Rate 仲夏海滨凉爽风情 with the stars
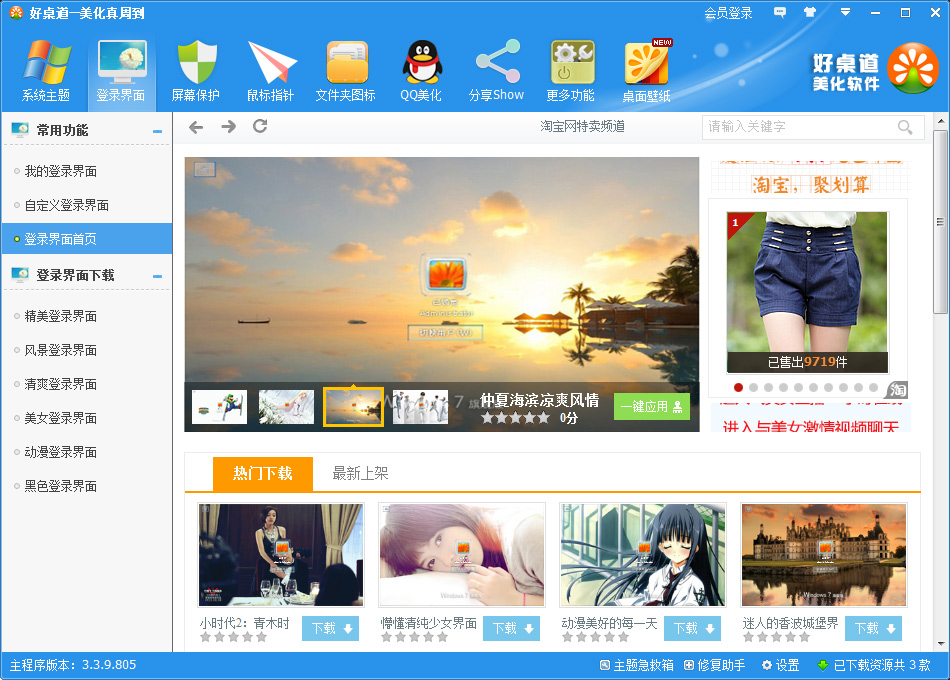The width and height of the screenshot is (950, 680). (516, 418)
